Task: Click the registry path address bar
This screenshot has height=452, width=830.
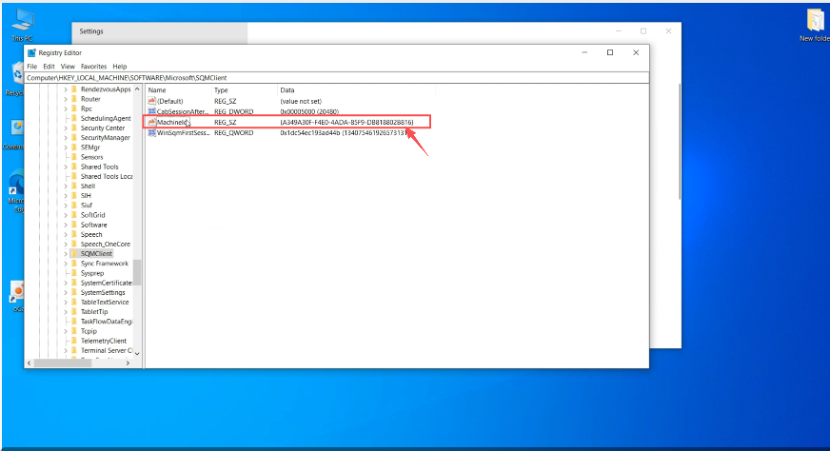Action: pos(337,78)
